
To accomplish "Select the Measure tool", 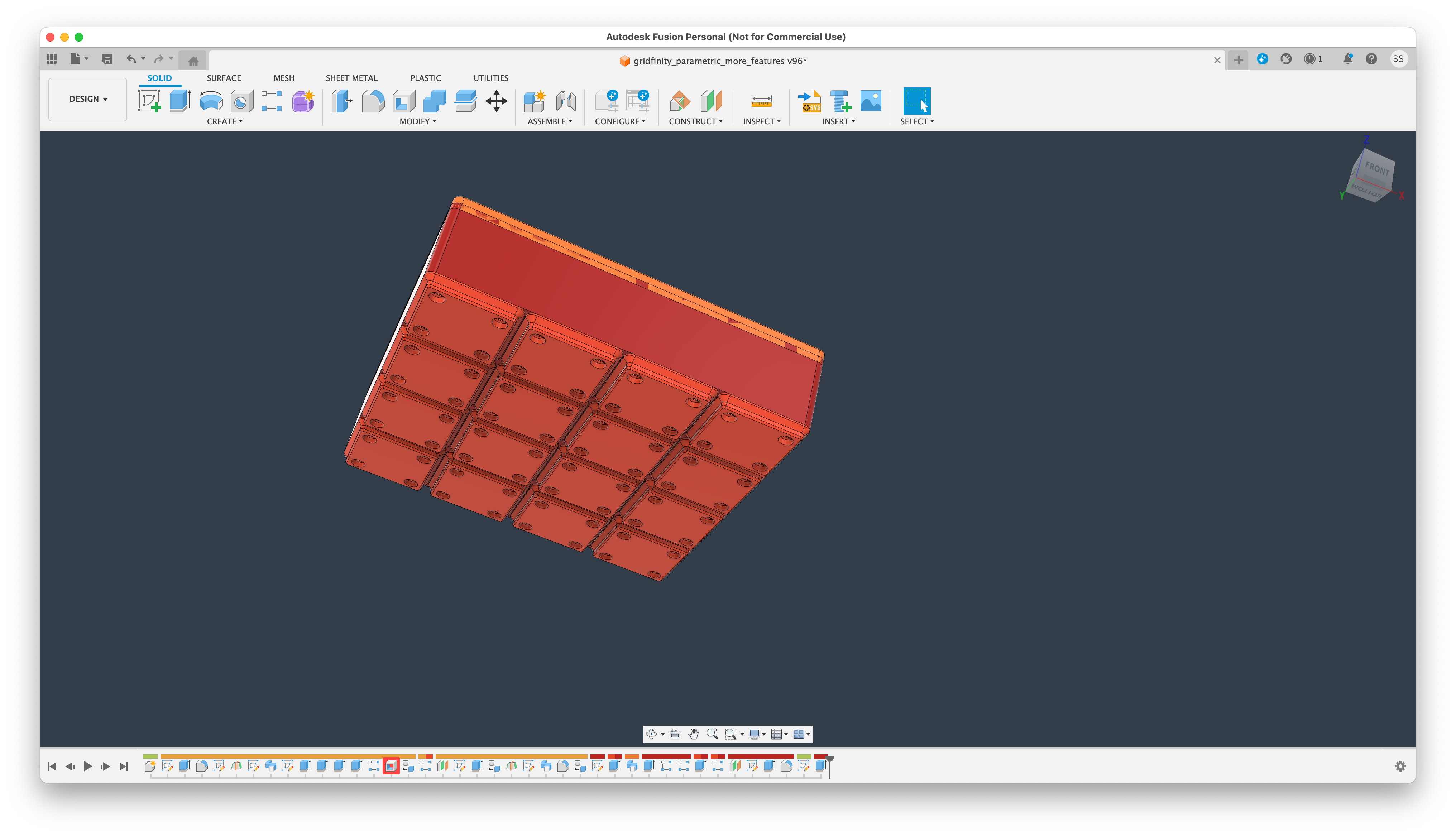I will click(x=761, y=101).
